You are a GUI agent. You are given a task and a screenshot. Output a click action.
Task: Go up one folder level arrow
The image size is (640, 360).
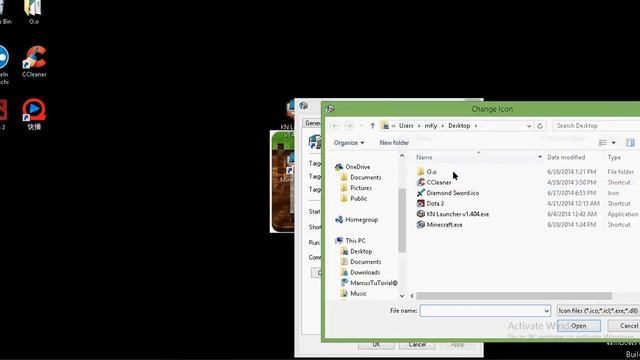372,126
